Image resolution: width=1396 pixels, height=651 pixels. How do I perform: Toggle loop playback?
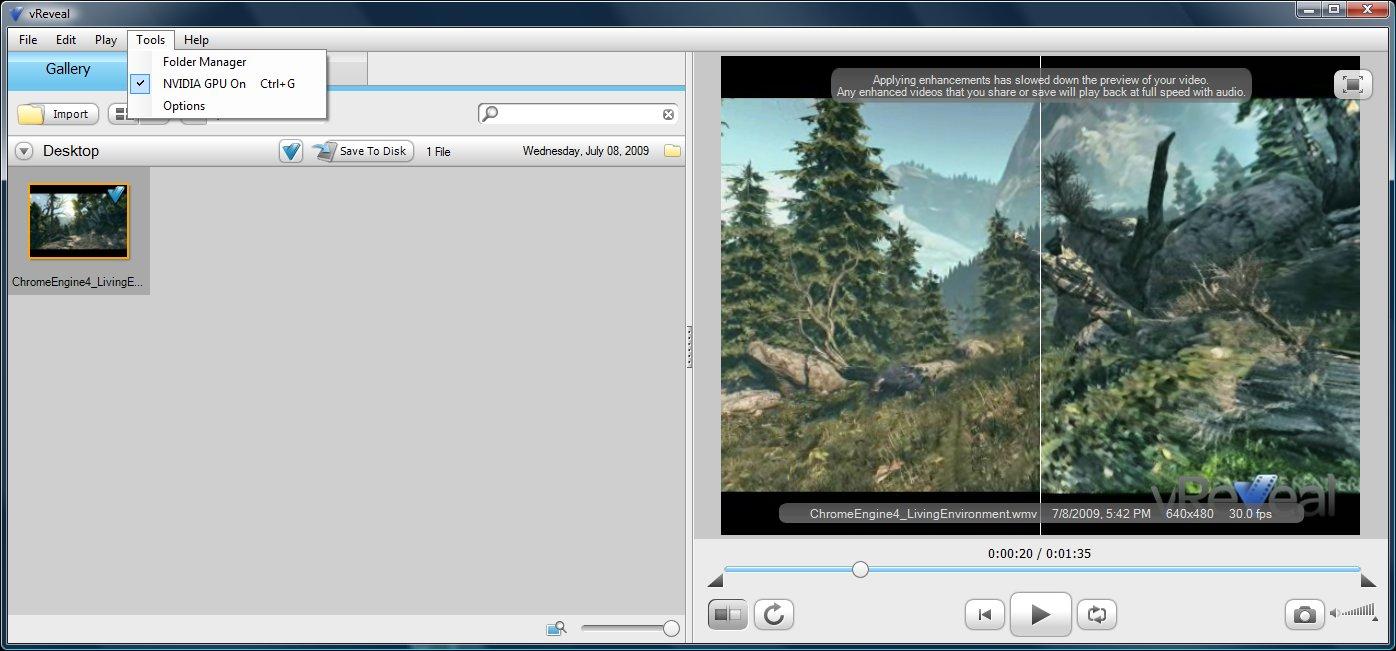click(x=1097, y=614)
